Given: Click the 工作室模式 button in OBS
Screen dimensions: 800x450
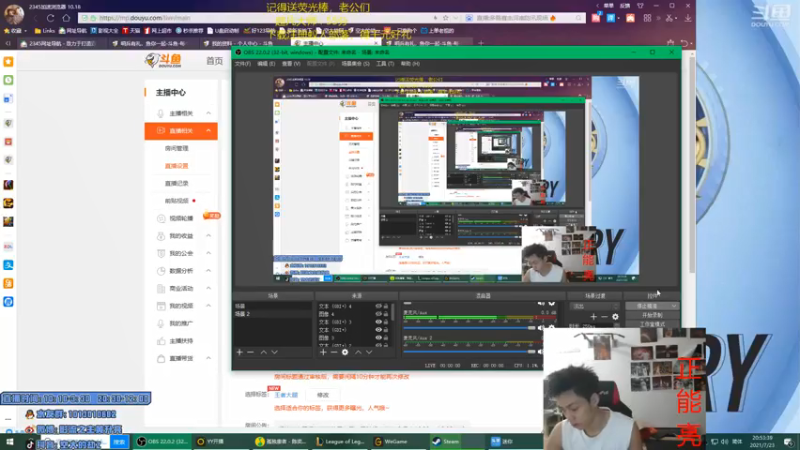Looking at the screenshot, I should tap(652, 324).
